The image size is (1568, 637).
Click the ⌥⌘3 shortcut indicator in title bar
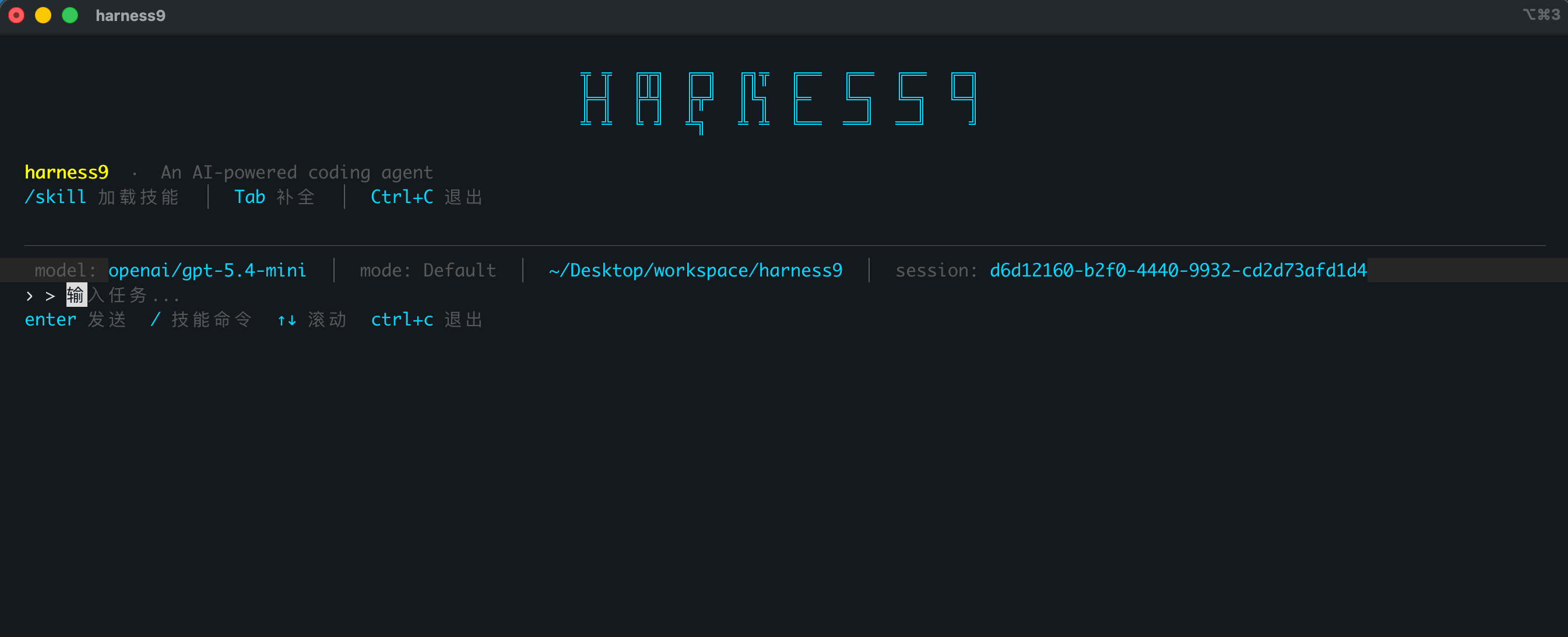pos(1541,15)
